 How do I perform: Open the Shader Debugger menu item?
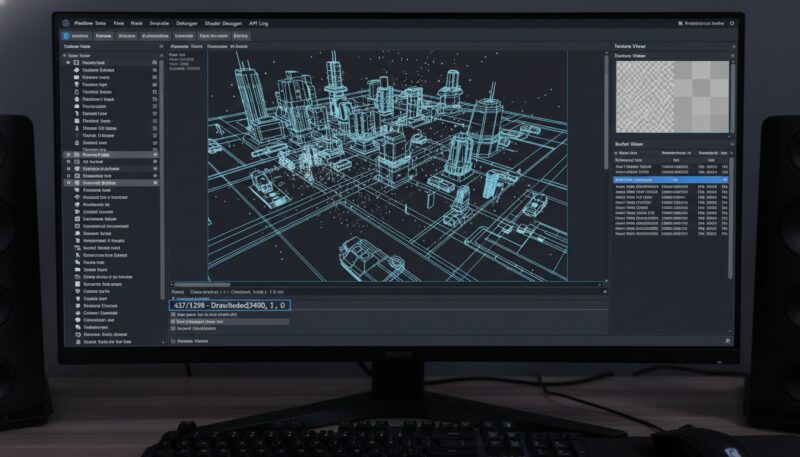tap(218, 21)
